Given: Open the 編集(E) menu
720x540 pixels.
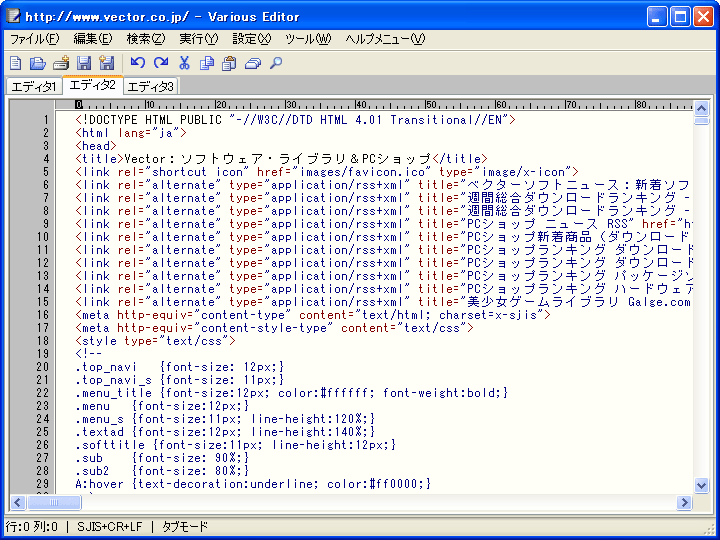Looking at the screenshot, I should (x=93, y=39).
